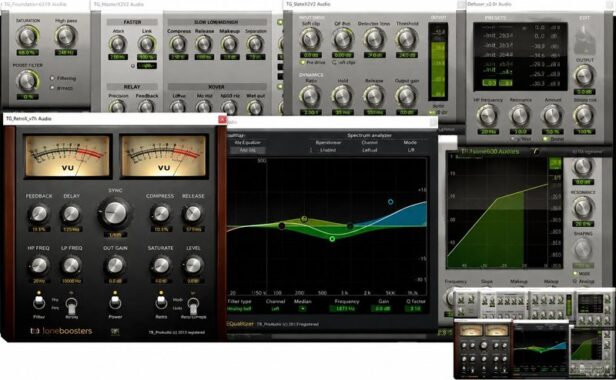Click the Threshold knob next to the output meter
616x380 pixels.
click(x=406, y=40)
